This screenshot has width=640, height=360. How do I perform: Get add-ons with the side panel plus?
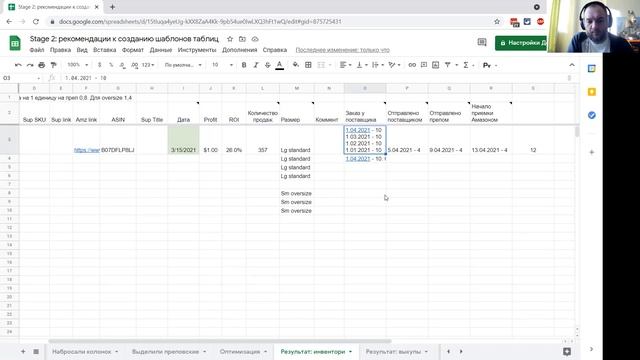click(591, 152)
